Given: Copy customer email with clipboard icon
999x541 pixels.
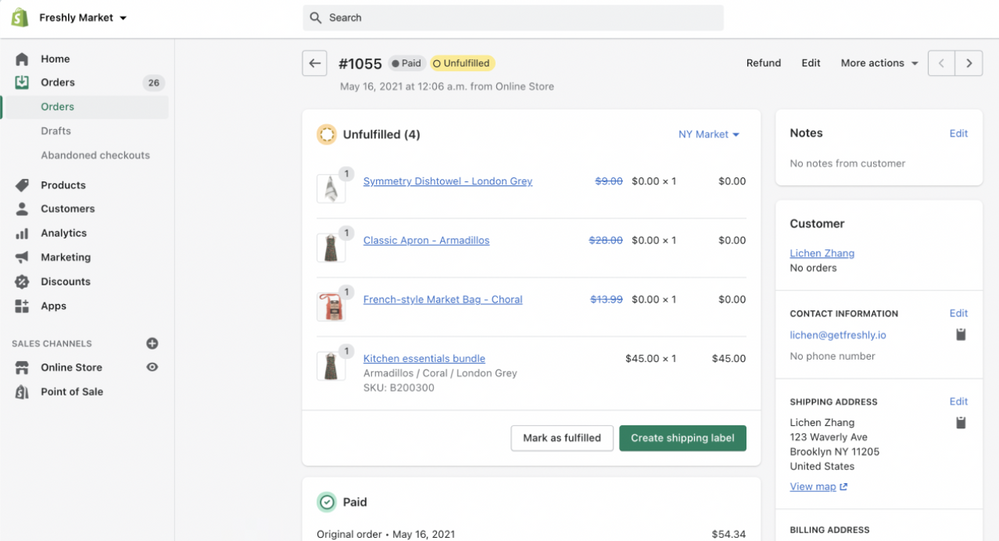Looking at the screenshot, I should [x=960, y=335].
